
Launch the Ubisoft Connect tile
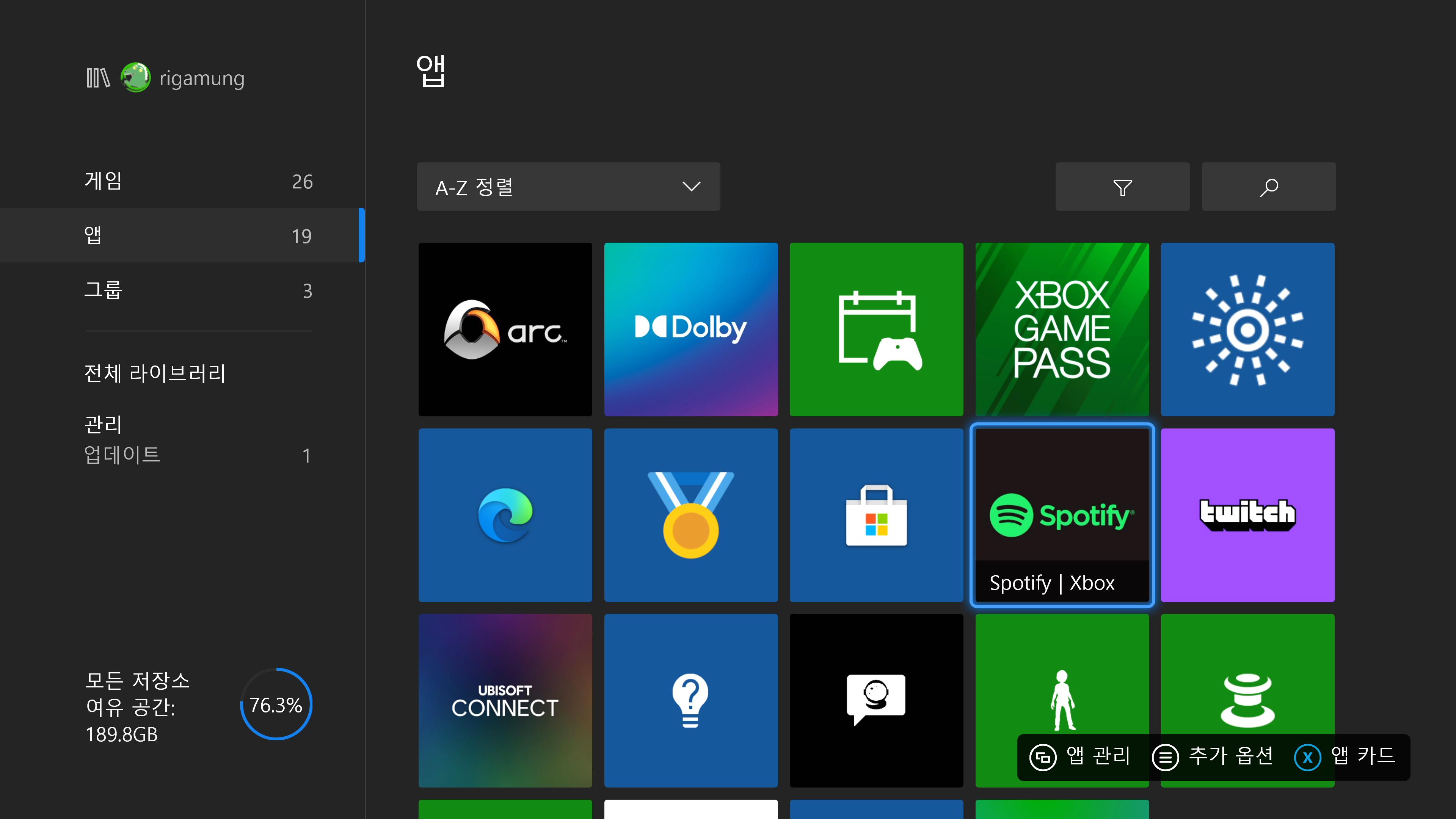505,700
